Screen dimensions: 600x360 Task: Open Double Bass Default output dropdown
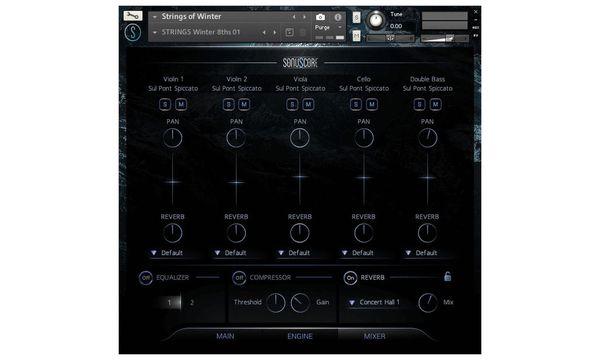click(427, 253)
